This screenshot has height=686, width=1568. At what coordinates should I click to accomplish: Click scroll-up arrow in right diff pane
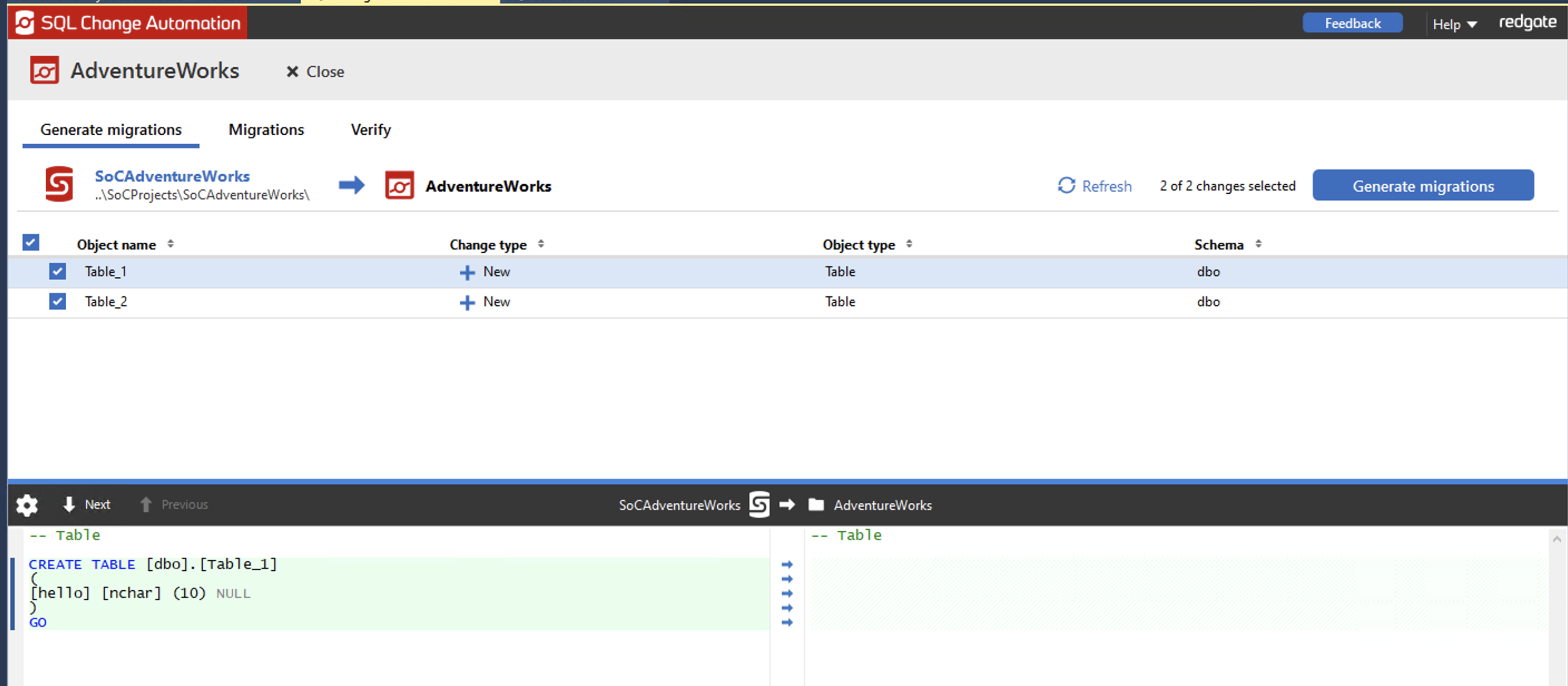(x=1556, y=538)
